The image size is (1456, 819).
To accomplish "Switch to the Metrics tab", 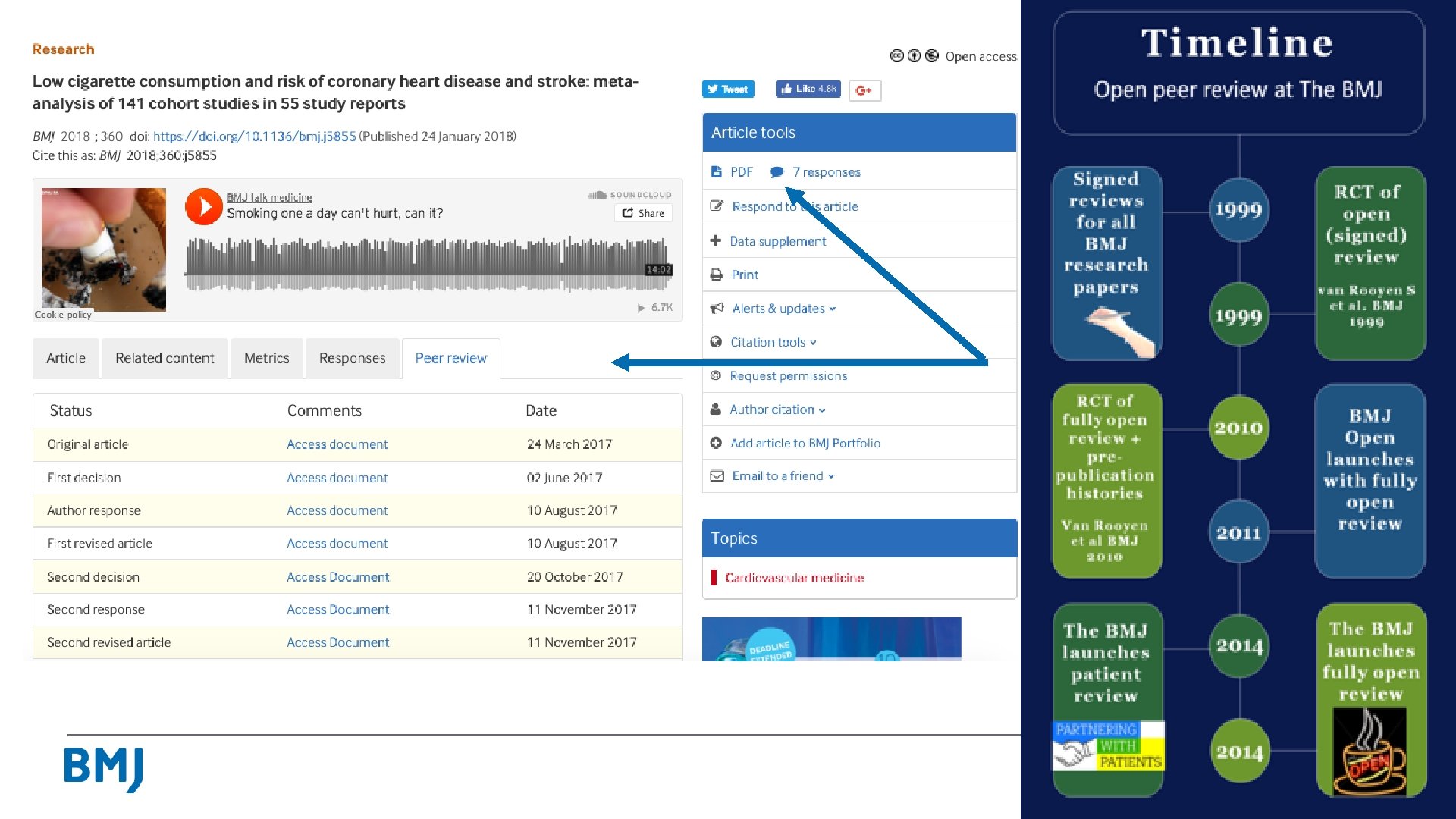I will pos(266,358).
